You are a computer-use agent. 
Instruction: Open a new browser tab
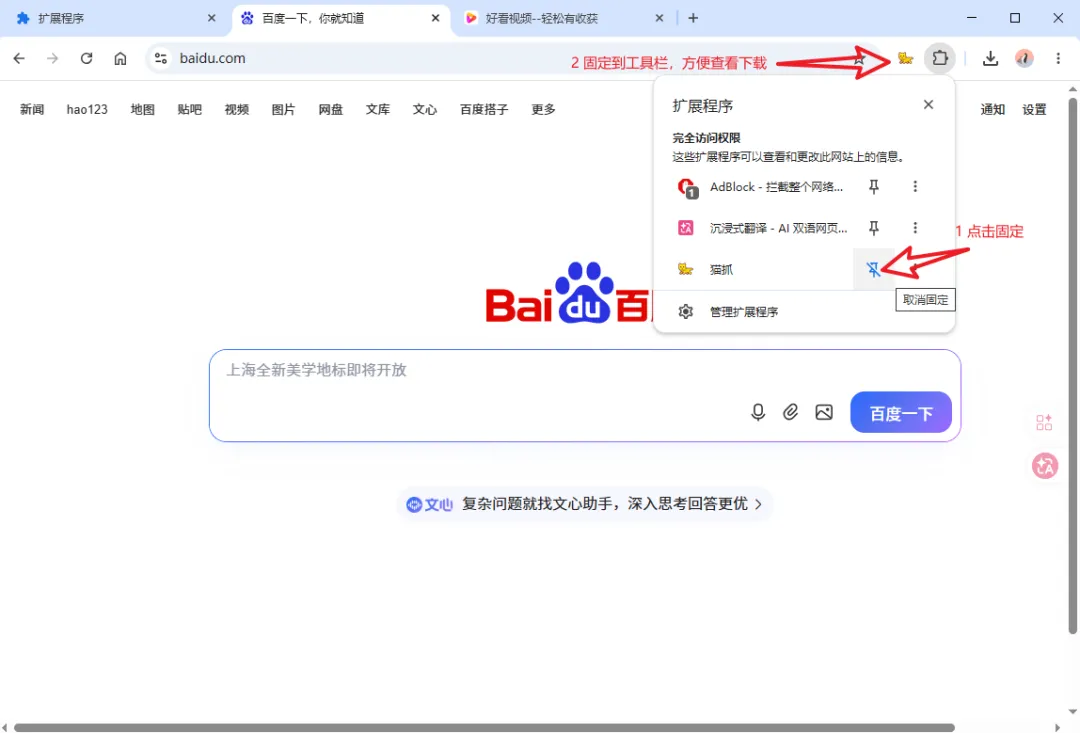(x=693, y=19)
